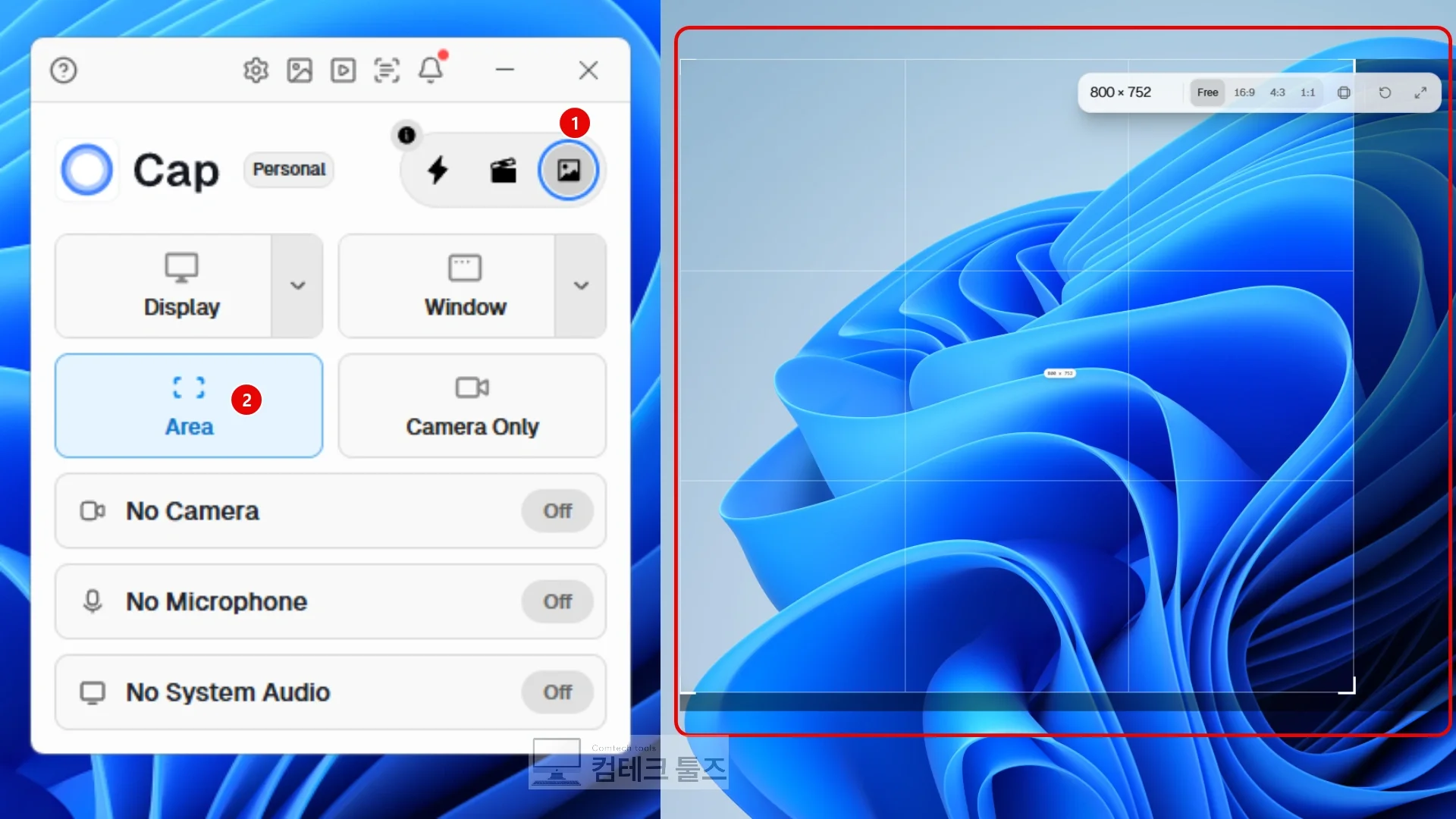Click the bottom-right crop corner handle
Viewport: 1456px width, 819px height.
(x=1348, y=687)
